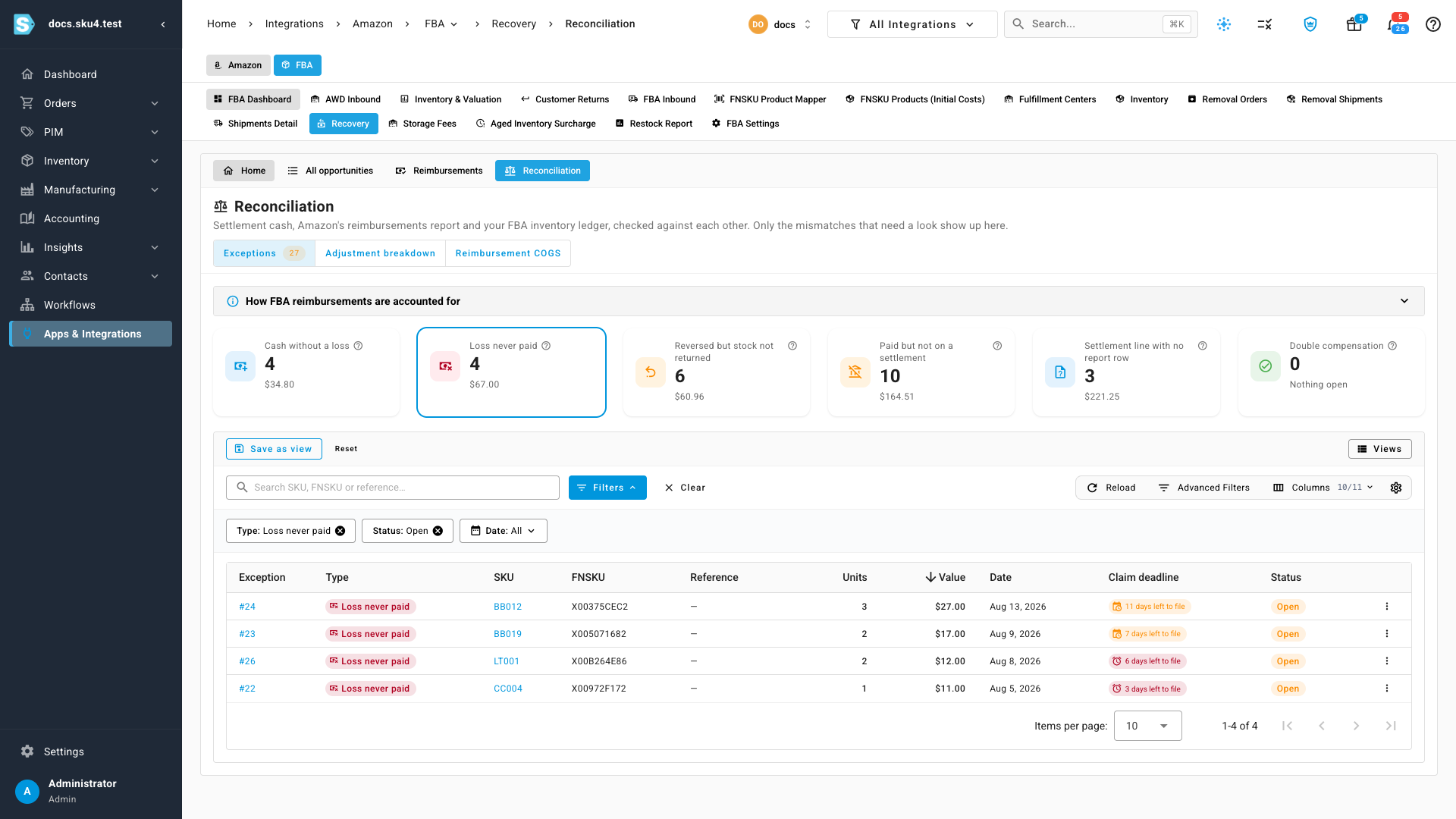The width and height of the screenshot is (1456, 819).
Task: Show help for Cash without a loss
Action: tap(358, 346)
